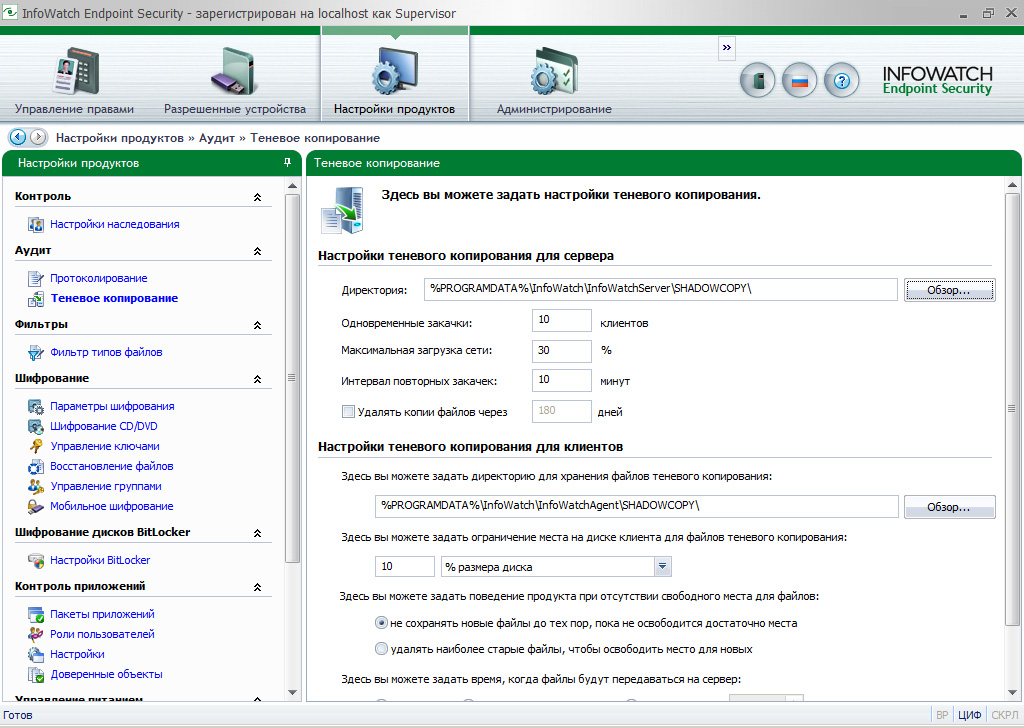Open help via the question mark button
The image size is (1024, 728).
pyautogui.click(x=842, y=81)
